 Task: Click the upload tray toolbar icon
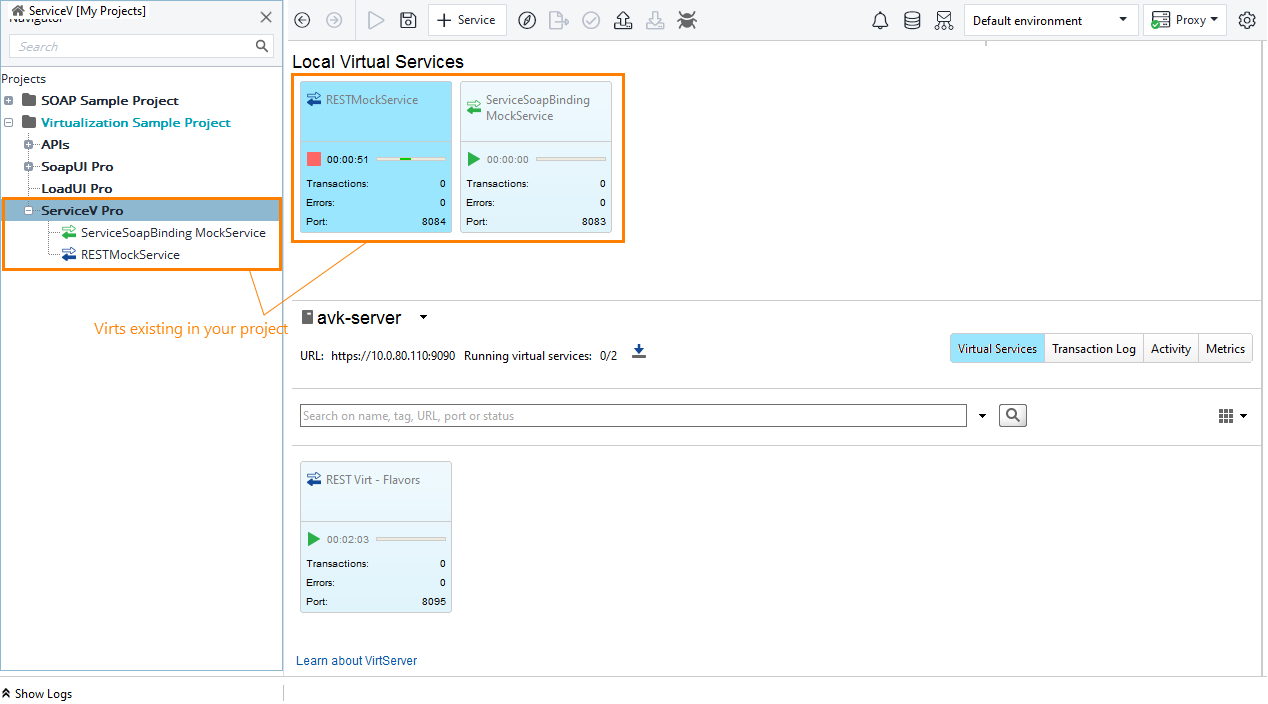[x=623, y=20]
